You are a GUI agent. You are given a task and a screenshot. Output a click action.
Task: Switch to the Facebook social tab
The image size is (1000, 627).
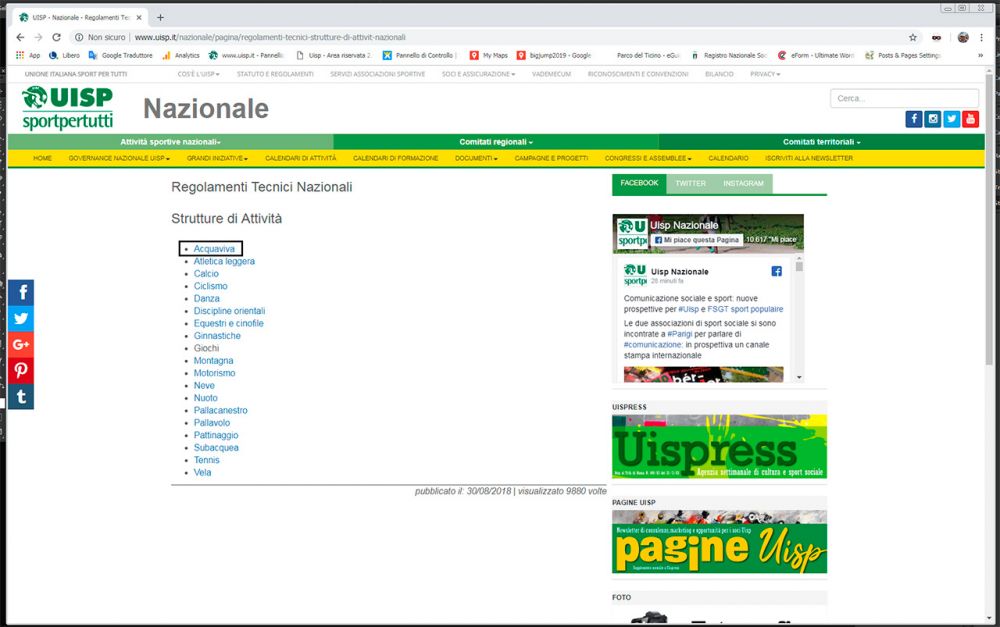coord(639,183)
